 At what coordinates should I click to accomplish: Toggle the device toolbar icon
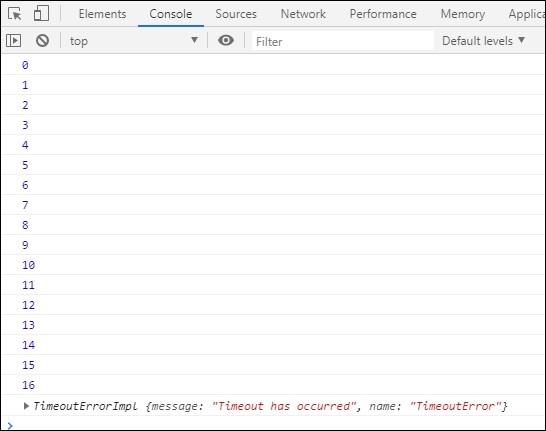click(x=41, y=14)
